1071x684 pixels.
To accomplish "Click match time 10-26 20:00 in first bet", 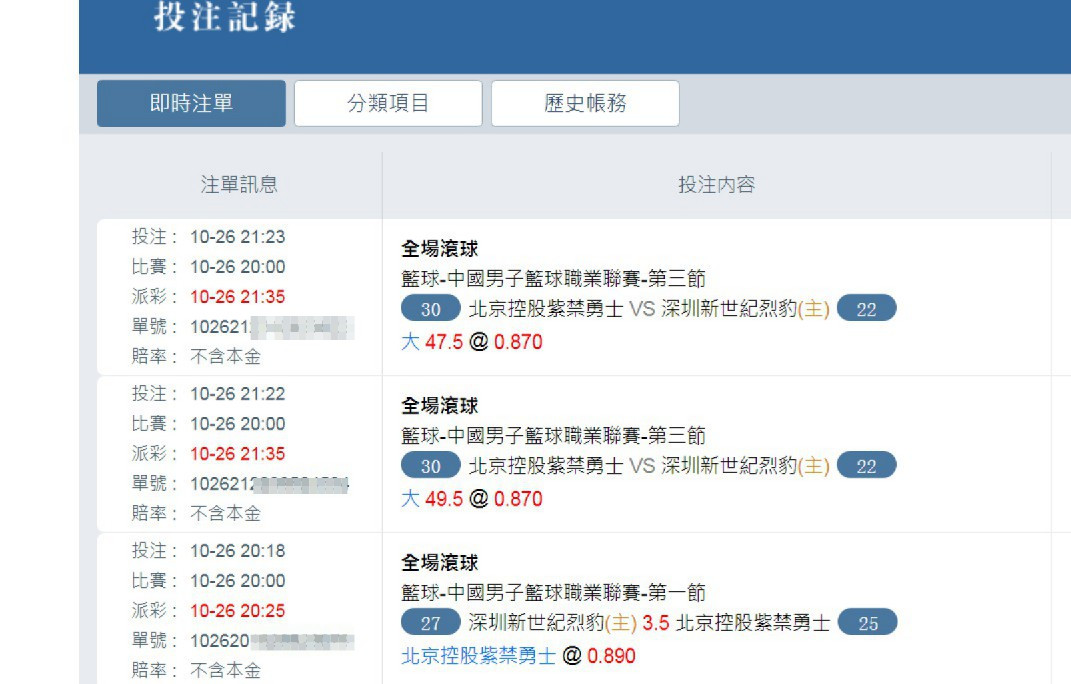I will pos(238,267).
